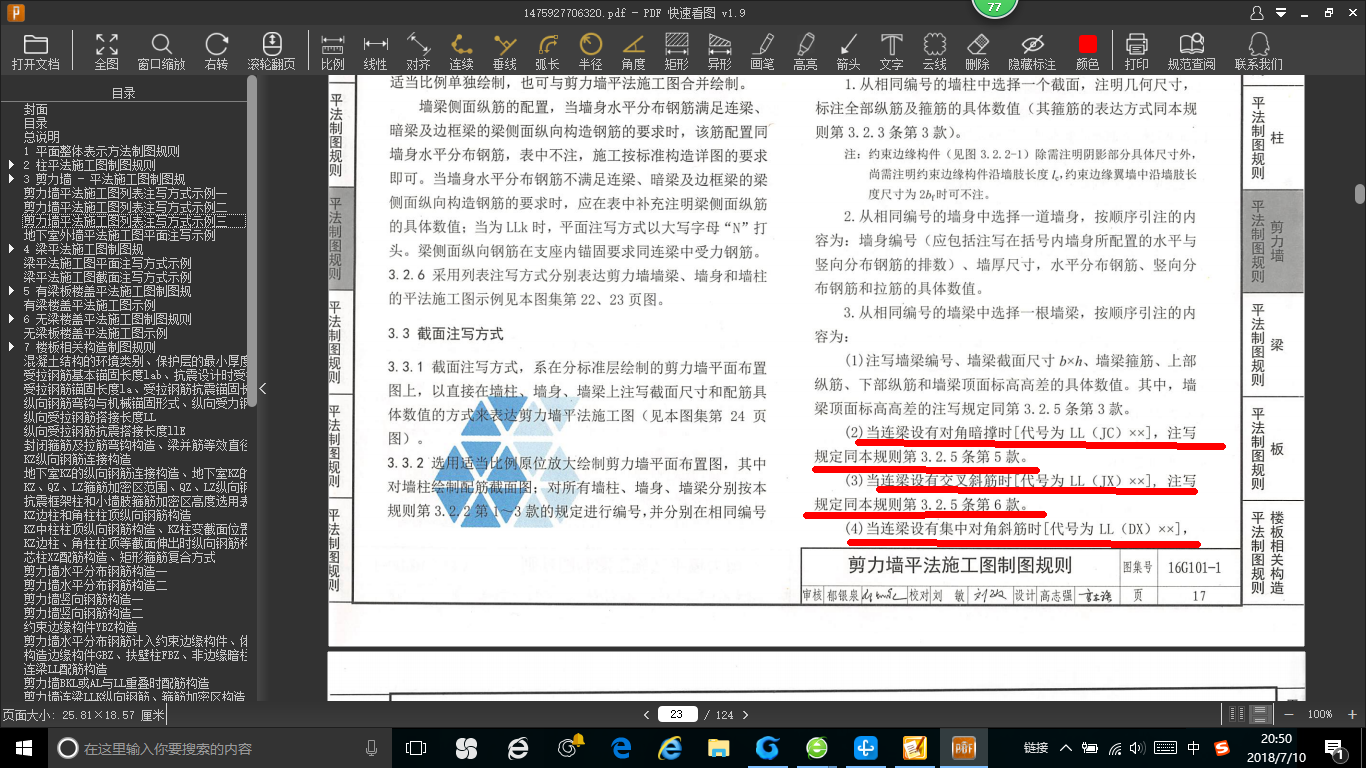The height and width of the screenshot is (768, 1366).
Task: Open bookmark 纵向受拉钢筋搭接长度LL
Action: point(90,417)
